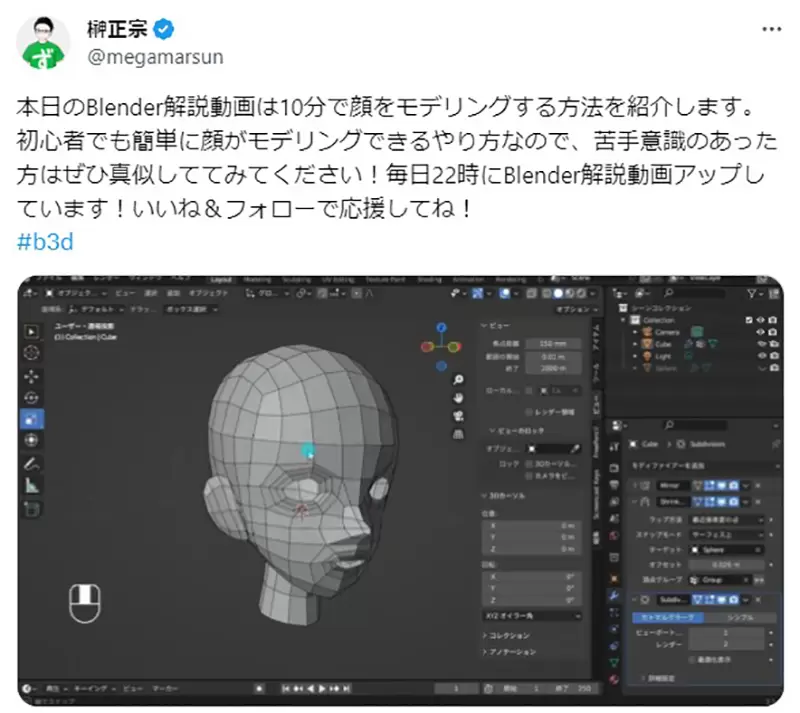Image resolution: width=800 pixels, height=713 pixels.
Task: Open the 選択 menu in viewport header
Action: pos(151,293)
